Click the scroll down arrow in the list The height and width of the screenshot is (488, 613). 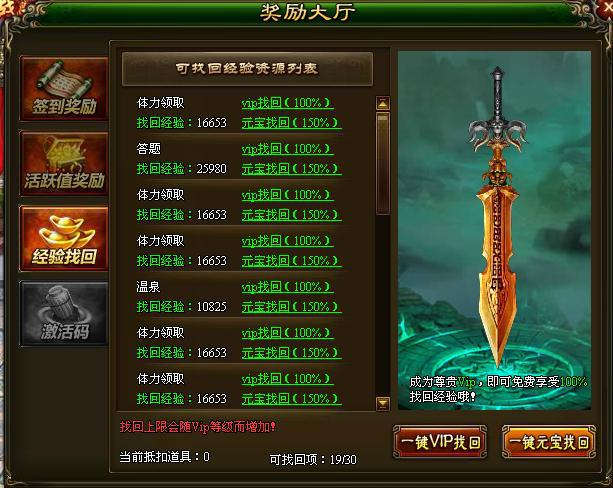(x=383, y=402)
